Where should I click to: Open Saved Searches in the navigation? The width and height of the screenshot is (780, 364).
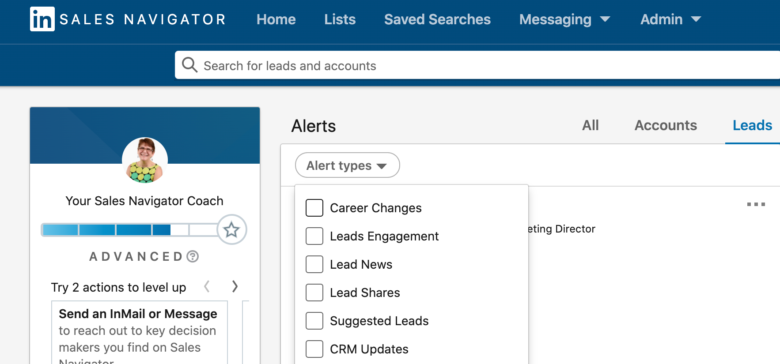(x=437, y=19)
